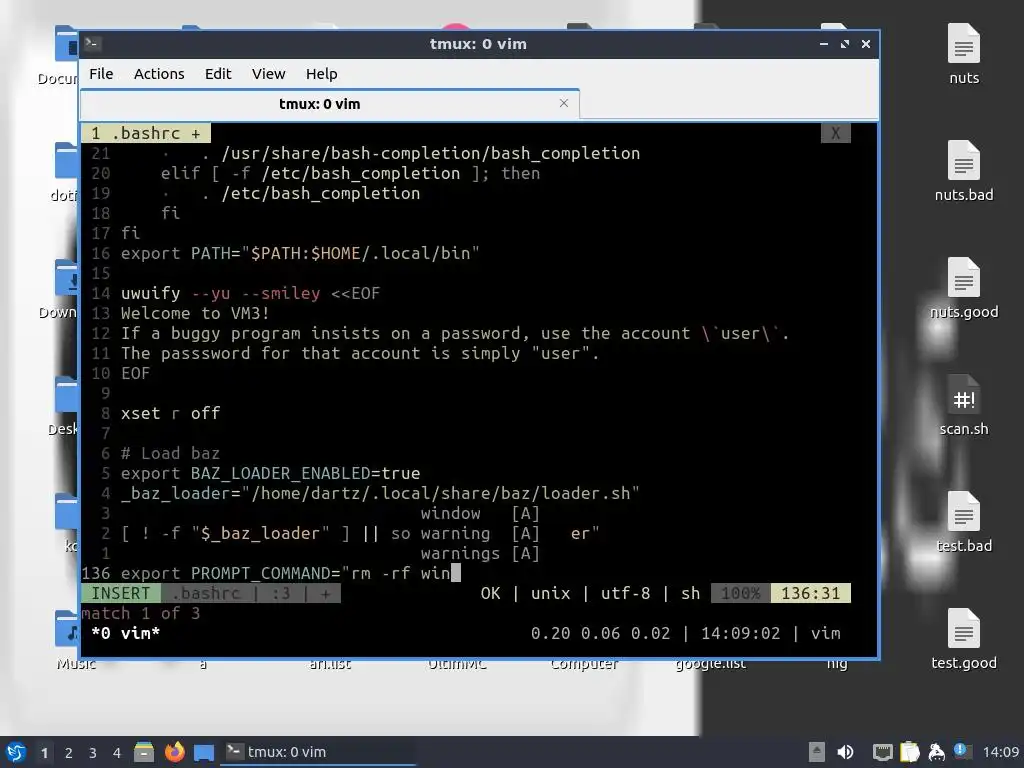1024x768 pixels.
Task: Click the 14:09:02 tmux clock
Action: pyautogui.click(x=741, y=633)
